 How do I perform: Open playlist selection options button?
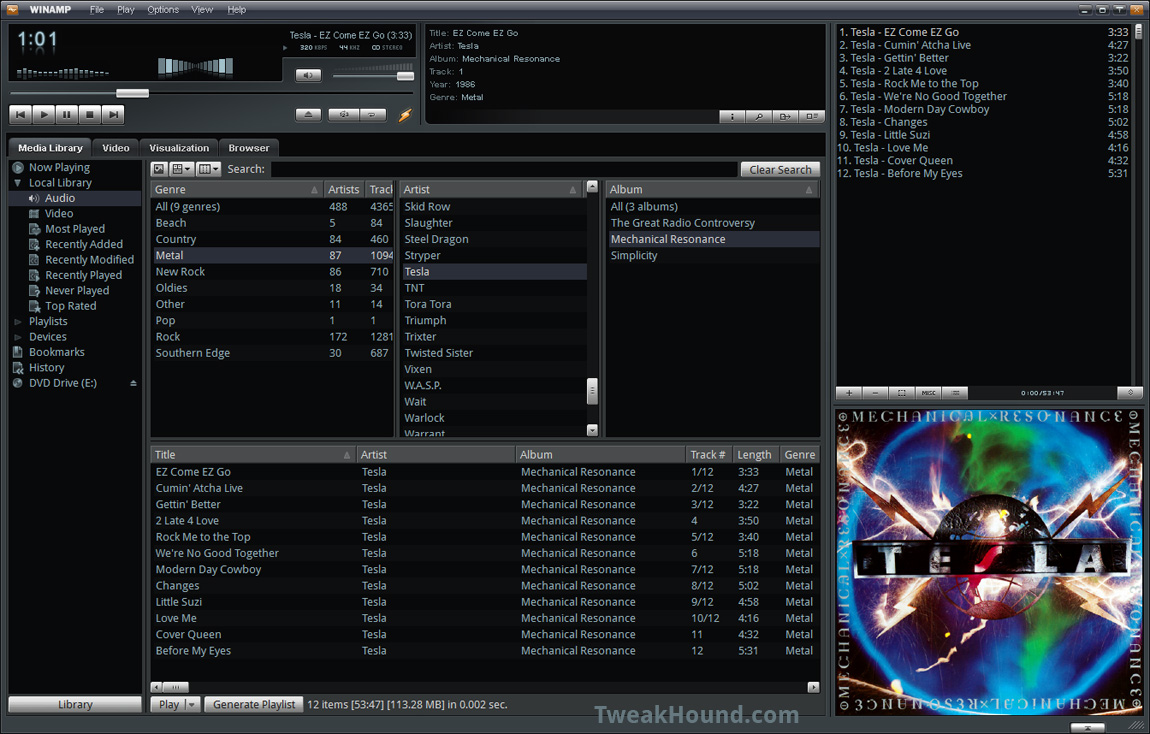[x=902, y=393]
